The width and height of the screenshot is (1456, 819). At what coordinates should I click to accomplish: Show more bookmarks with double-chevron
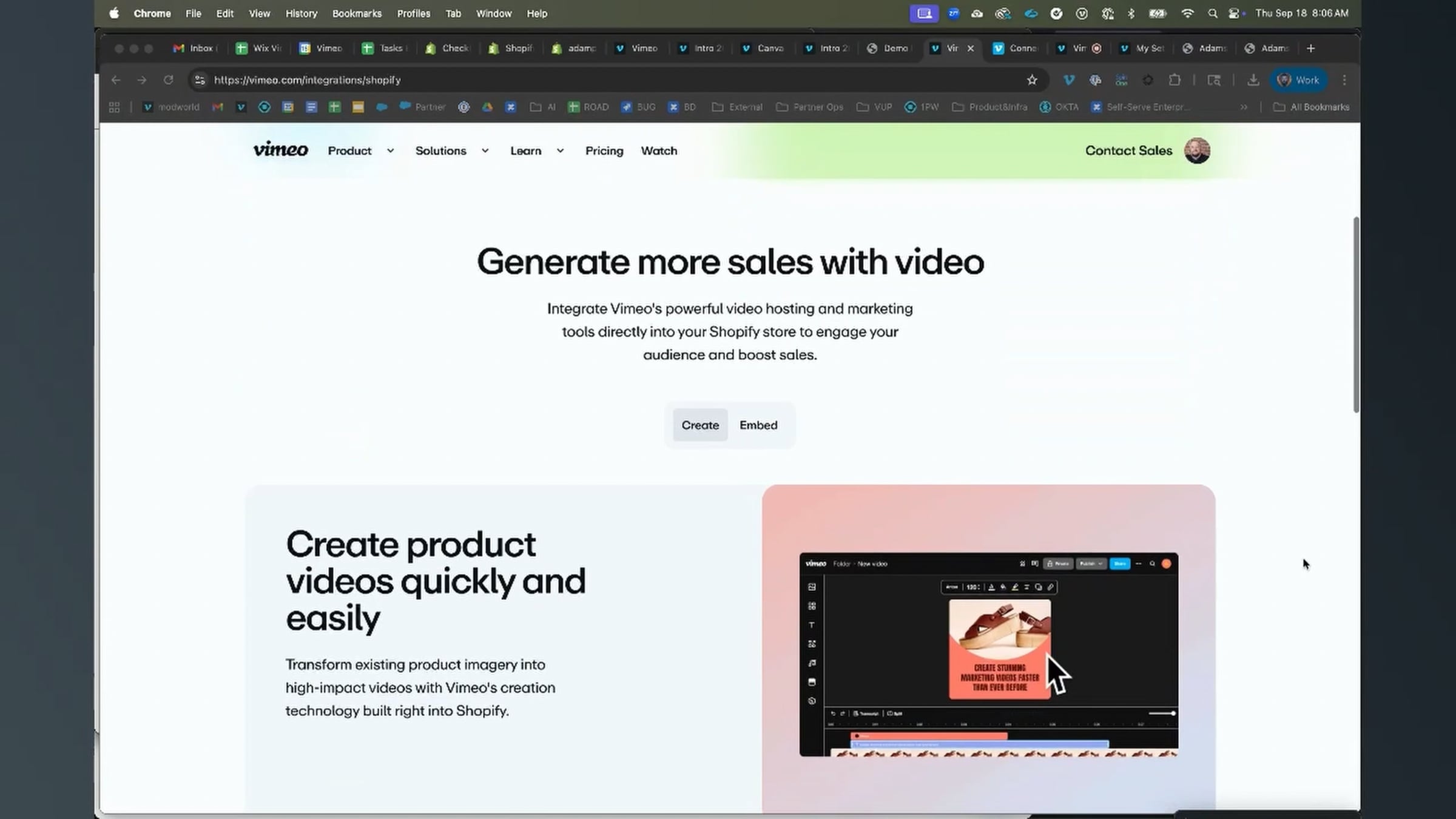1244,107
